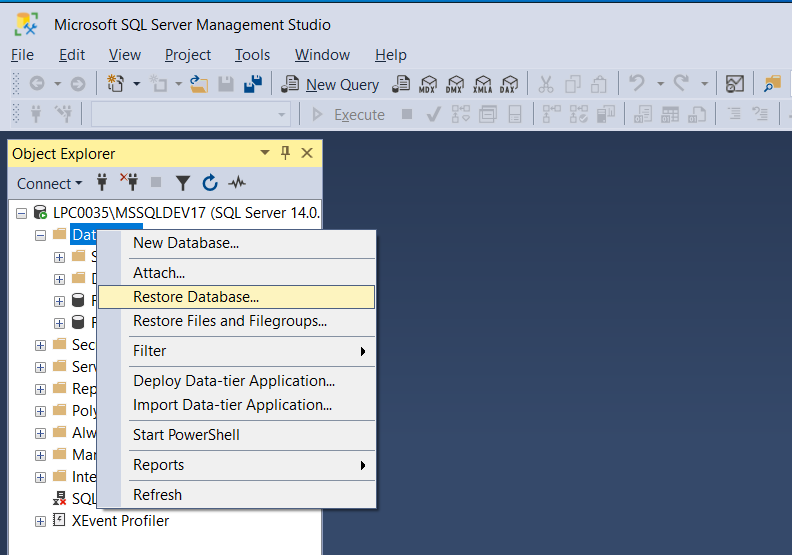Click the New Query toolbar button

click(x=331, y=85)
